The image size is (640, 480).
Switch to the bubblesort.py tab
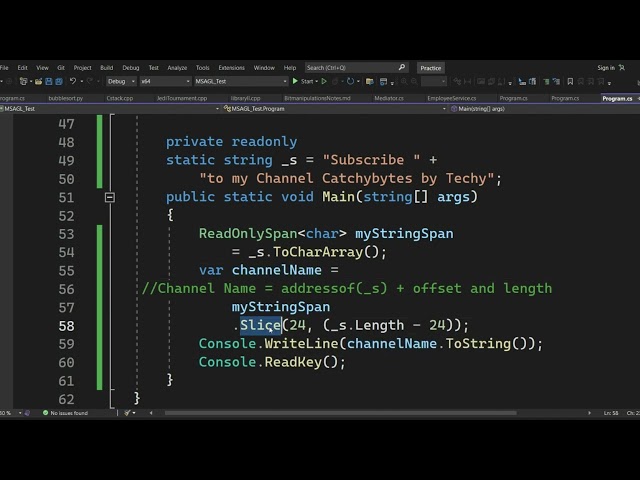click(65, 98)
